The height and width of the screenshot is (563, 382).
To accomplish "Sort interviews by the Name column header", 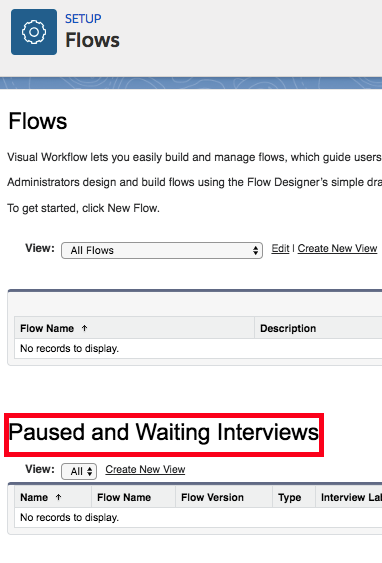I will [x=34, y=497].
